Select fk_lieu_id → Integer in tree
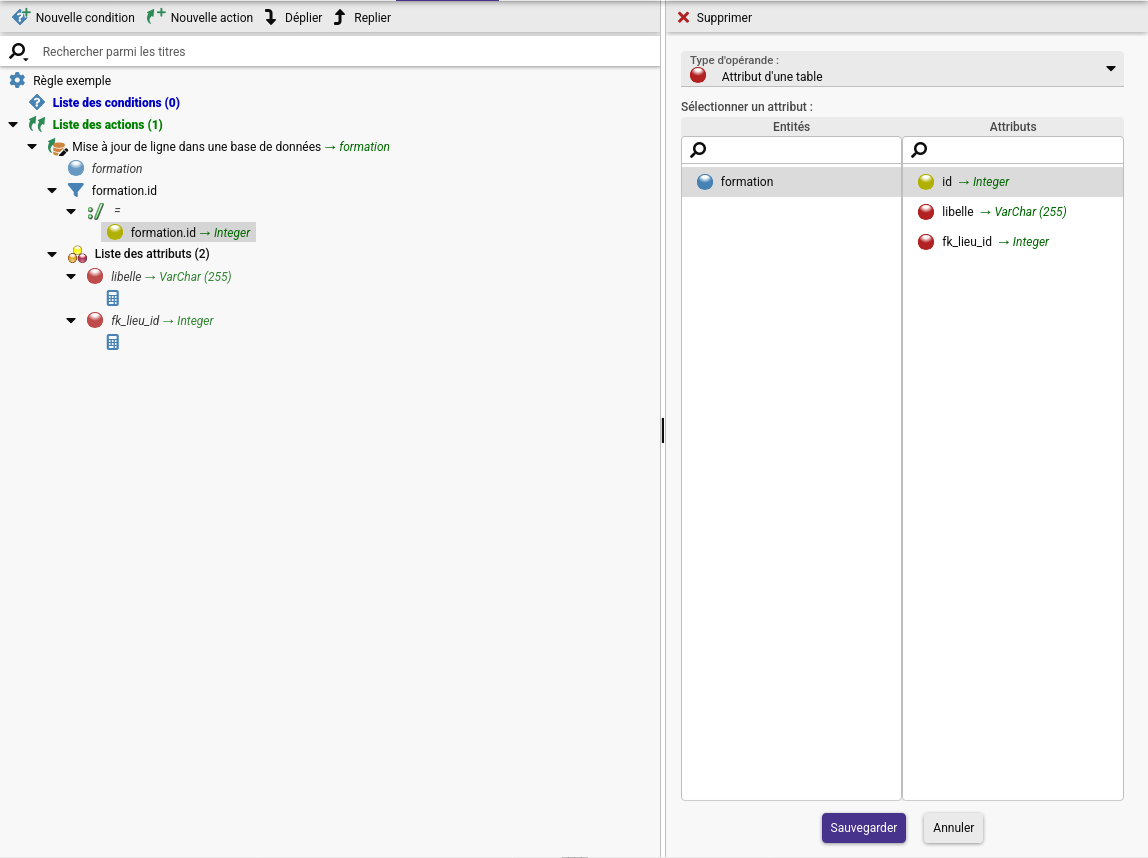The height and width of the screenshot is (858, 1148). [162, 321]
